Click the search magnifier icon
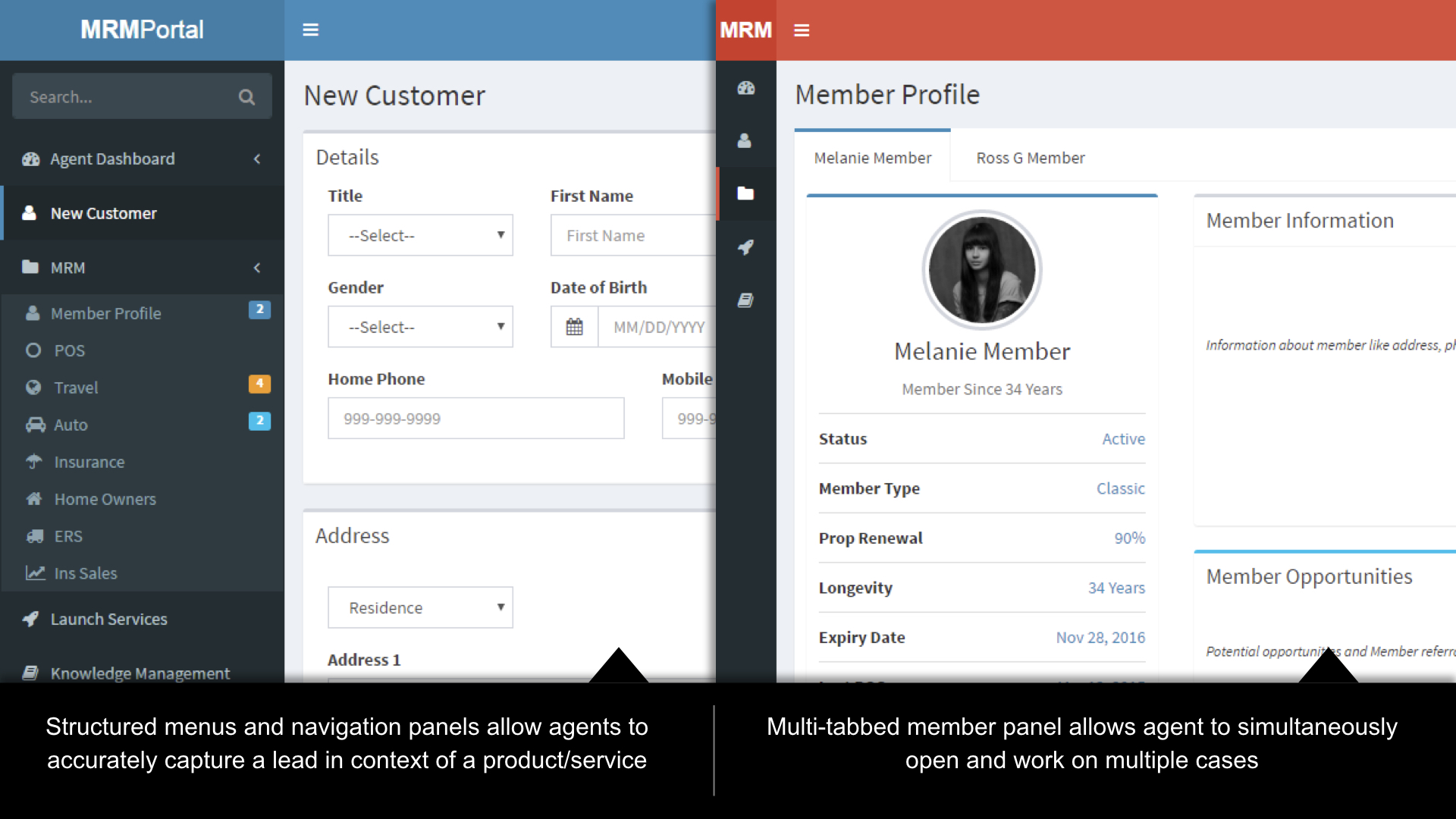1456x819 pixels. pyautogui.click(x=246, y=97)
